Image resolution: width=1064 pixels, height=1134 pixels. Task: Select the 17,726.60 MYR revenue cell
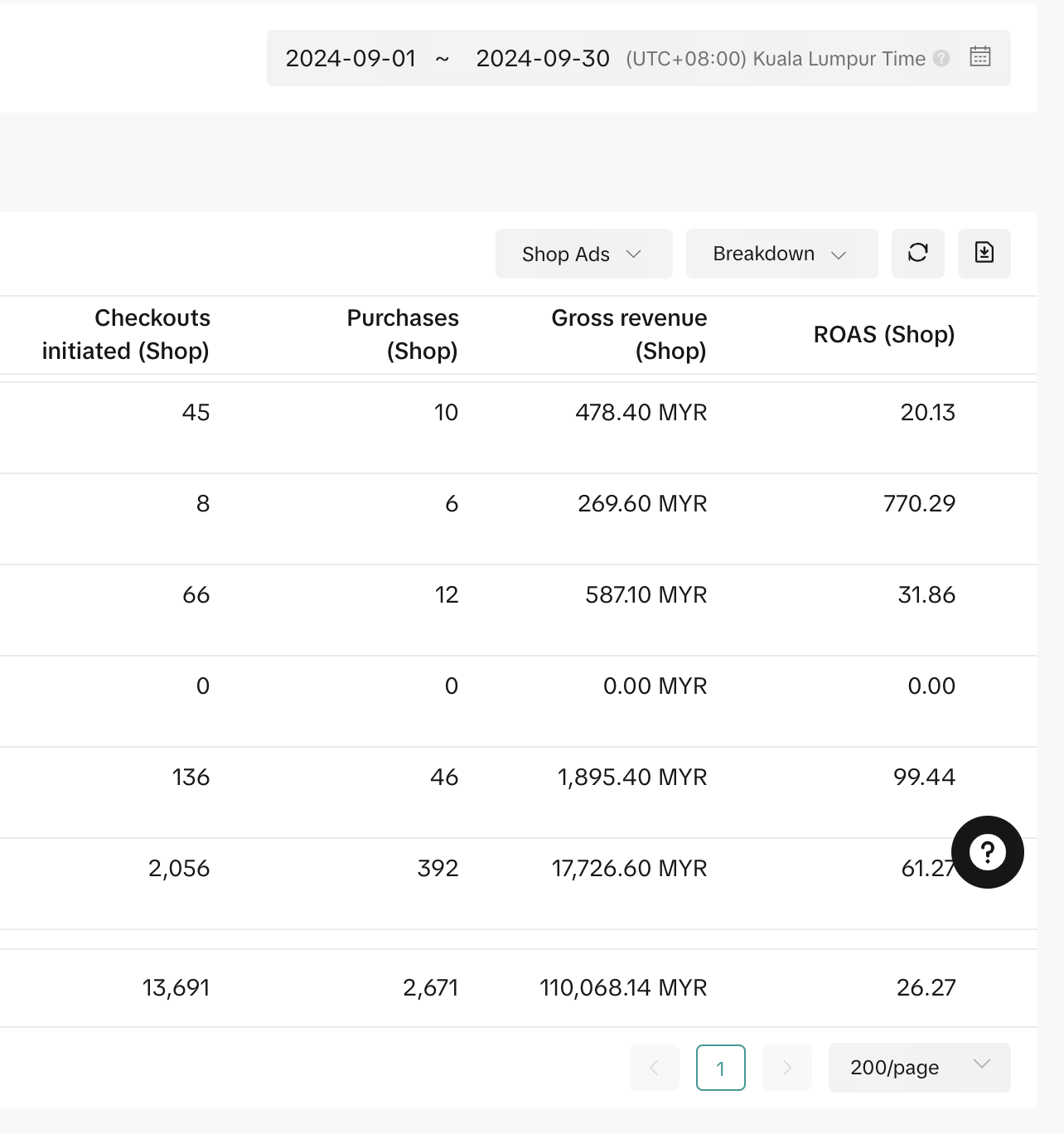tap(629, 868)
